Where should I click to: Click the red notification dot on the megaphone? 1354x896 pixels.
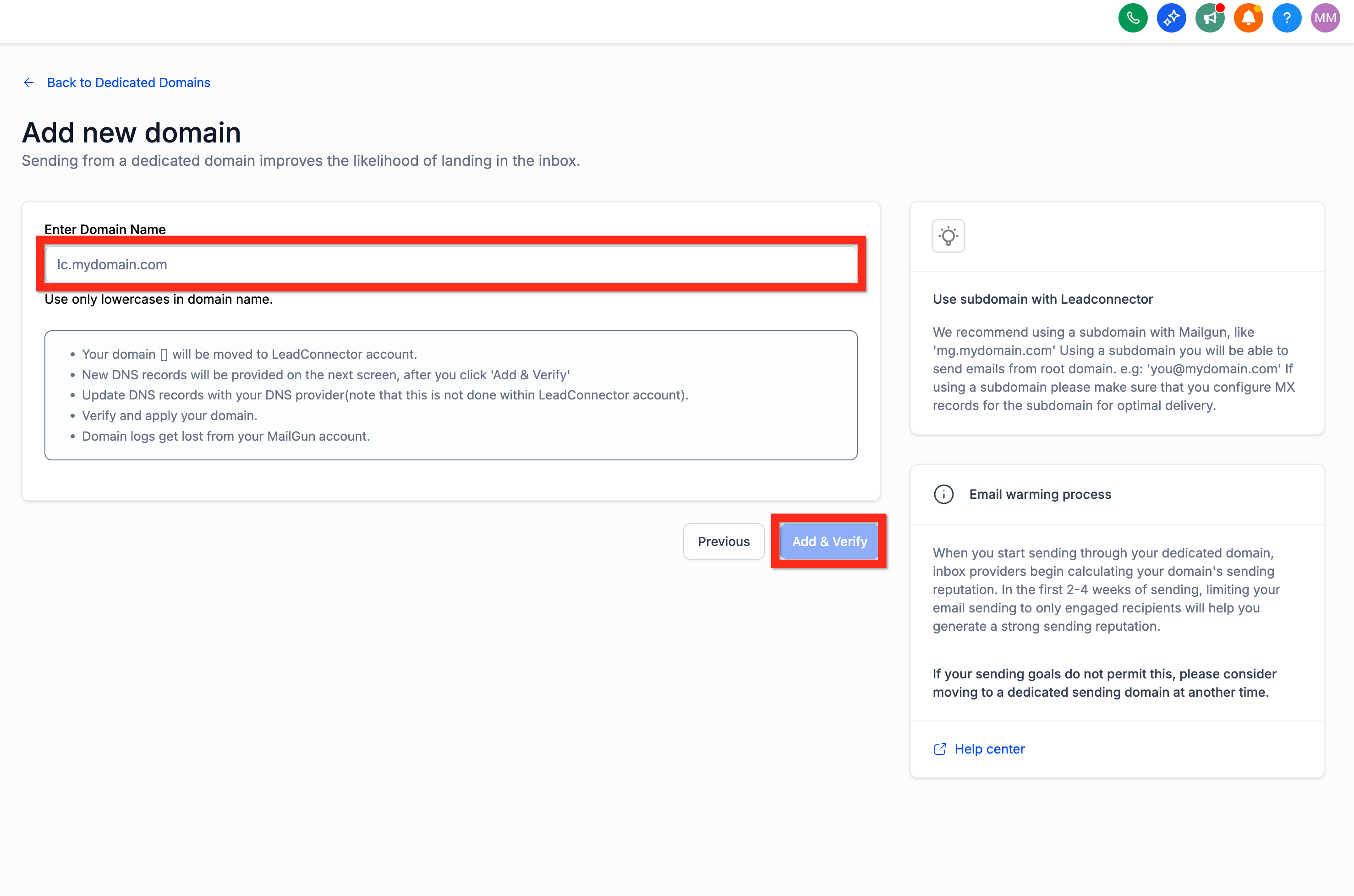(x=1219, y=7)
